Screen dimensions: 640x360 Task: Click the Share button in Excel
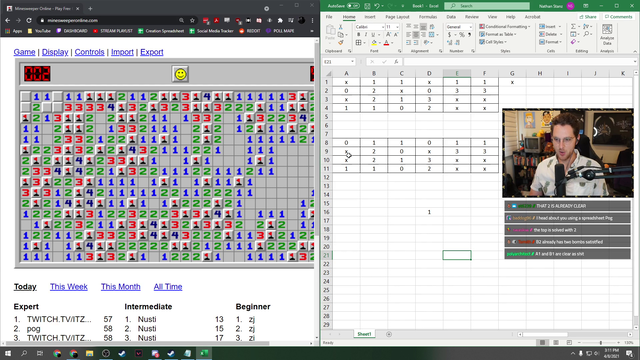coord(588,17)
